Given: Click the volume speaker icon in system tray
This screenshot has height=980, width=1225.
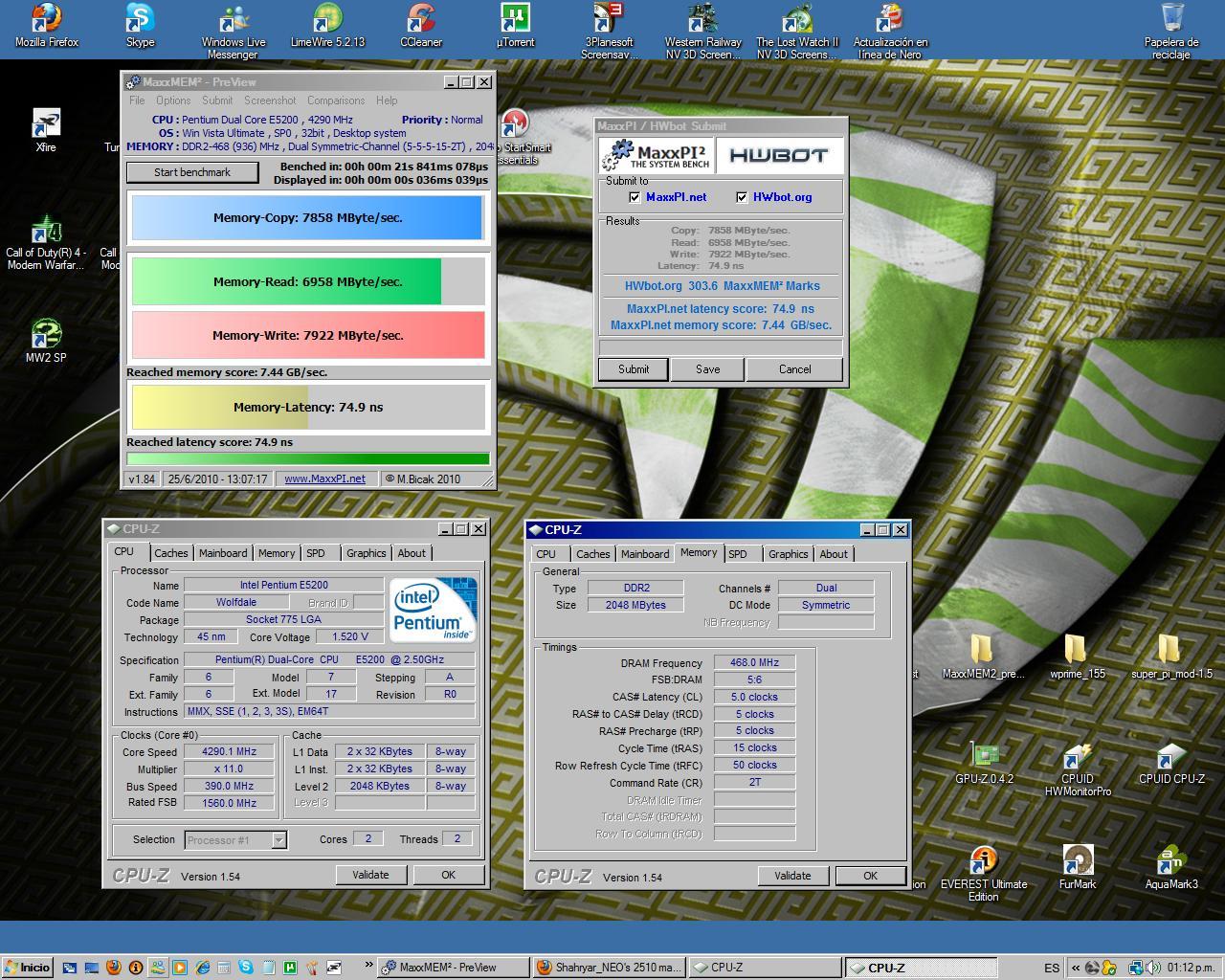Looking at the screenshot, I should [x=1153, y=968].
